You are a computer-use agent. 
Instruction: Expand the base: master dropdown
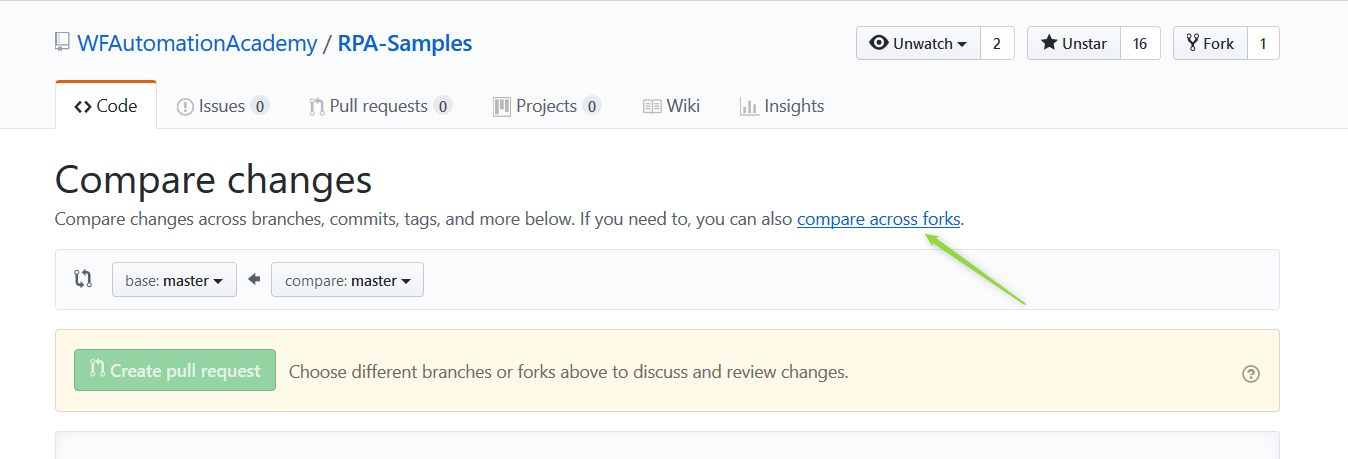pos(174,280)
